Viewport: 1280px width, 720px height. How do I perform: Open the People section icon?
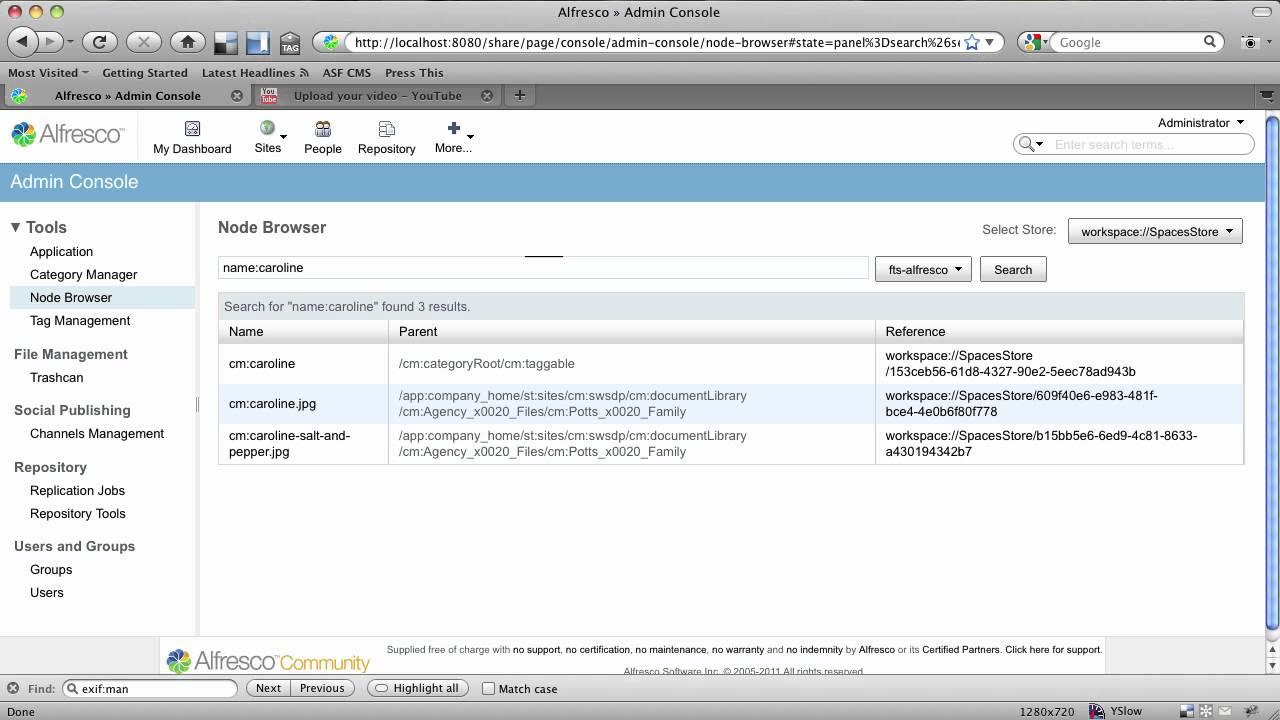click(x=322, y=129)
